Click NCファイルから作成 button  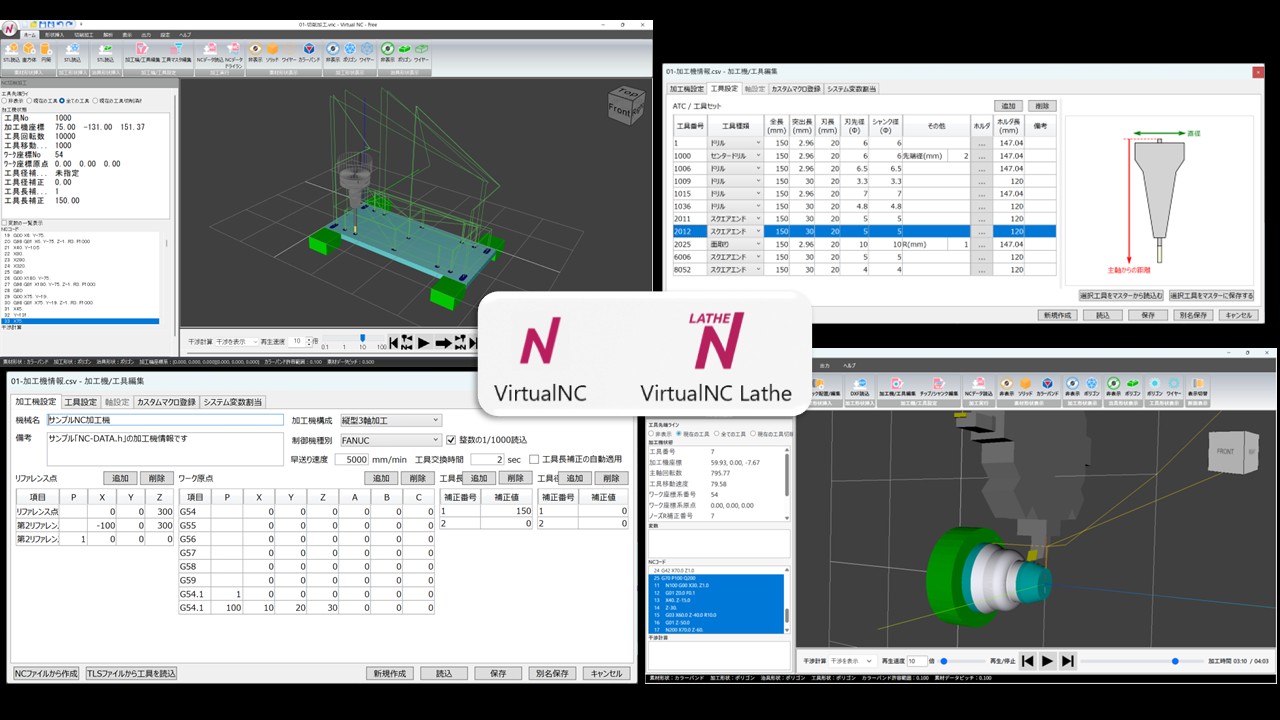pos(46,673)
